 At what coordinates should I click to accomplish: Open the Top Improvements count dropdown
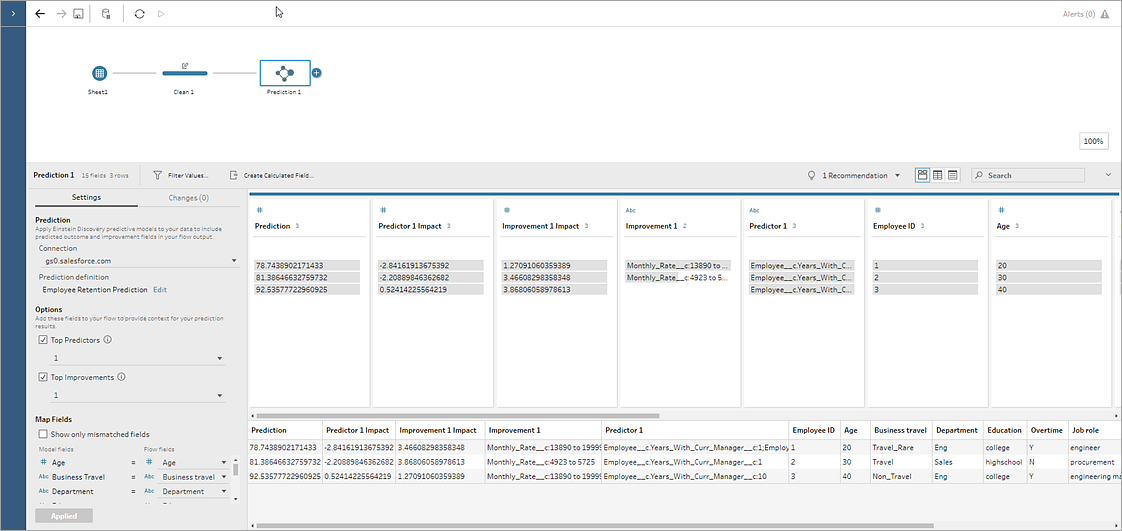[x=137, y=395]
